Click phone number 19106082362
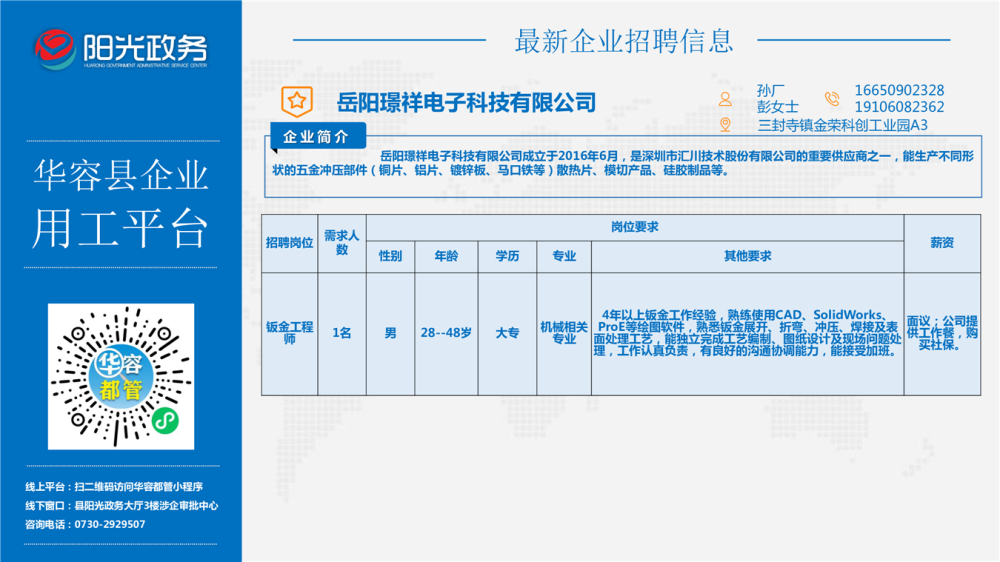 pyautogui.click(x=899, y=107)
